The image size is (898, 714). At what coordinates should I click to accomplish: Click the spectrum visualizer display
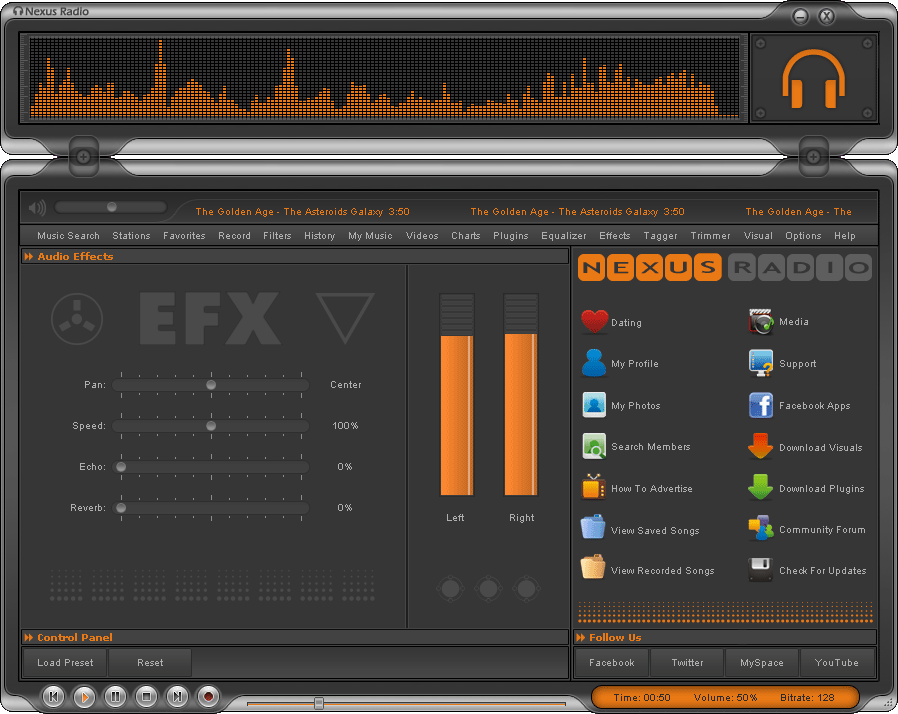tap(384, 78)
